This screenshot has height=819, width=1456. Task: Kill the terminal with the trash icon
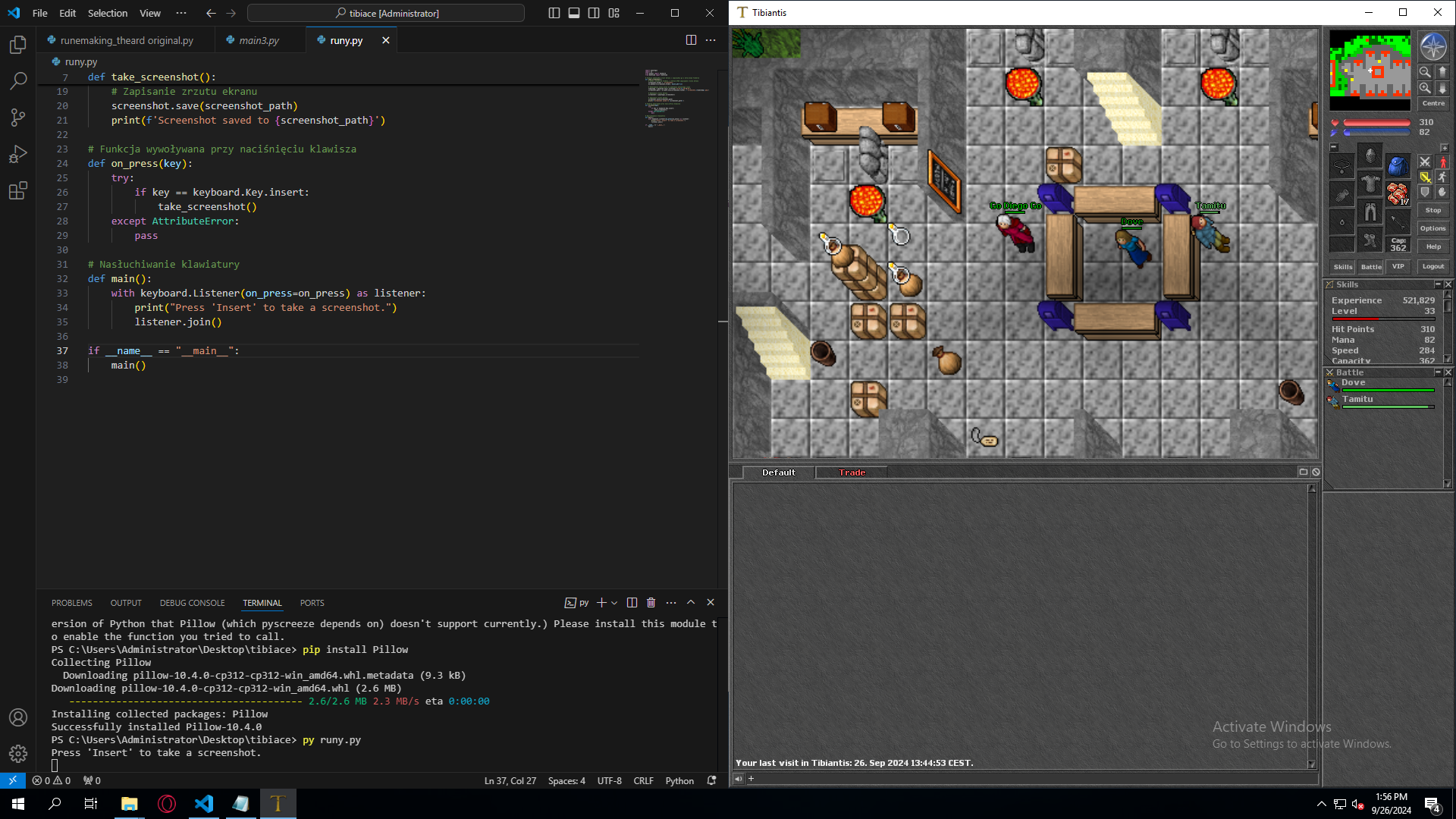coord(651,602)
